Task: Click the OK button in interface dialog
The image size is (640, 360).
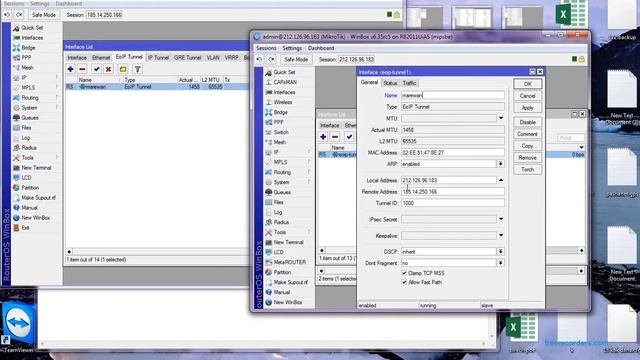Action: tap(527, 84)
